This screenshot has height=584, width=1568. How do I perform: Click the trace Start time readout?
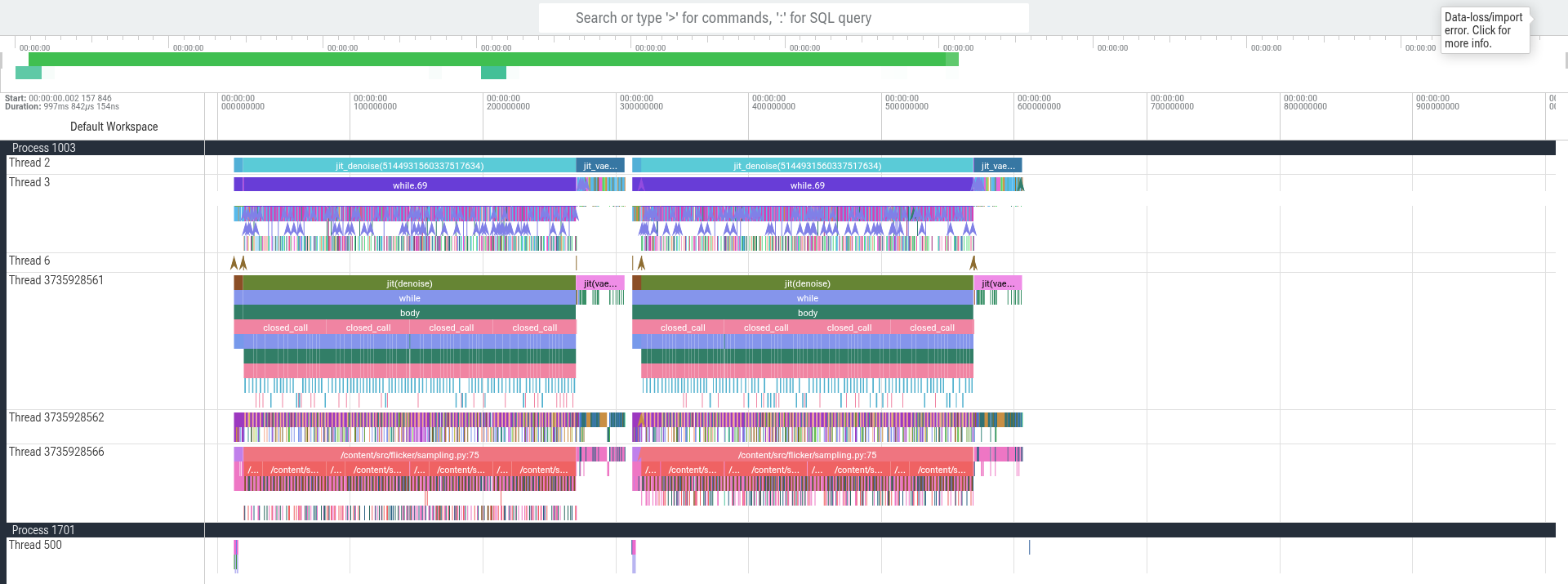[x=58, y=98]
